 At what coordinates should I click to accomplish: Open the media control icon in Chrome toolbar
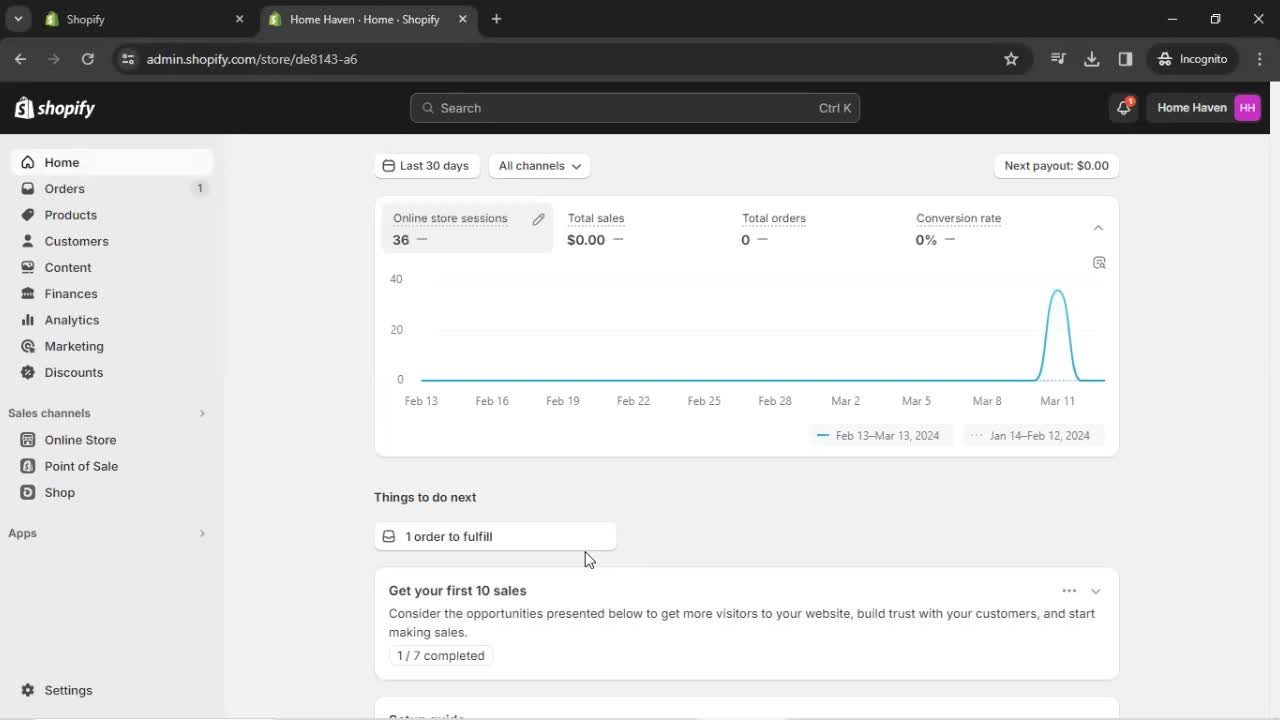1058,59
